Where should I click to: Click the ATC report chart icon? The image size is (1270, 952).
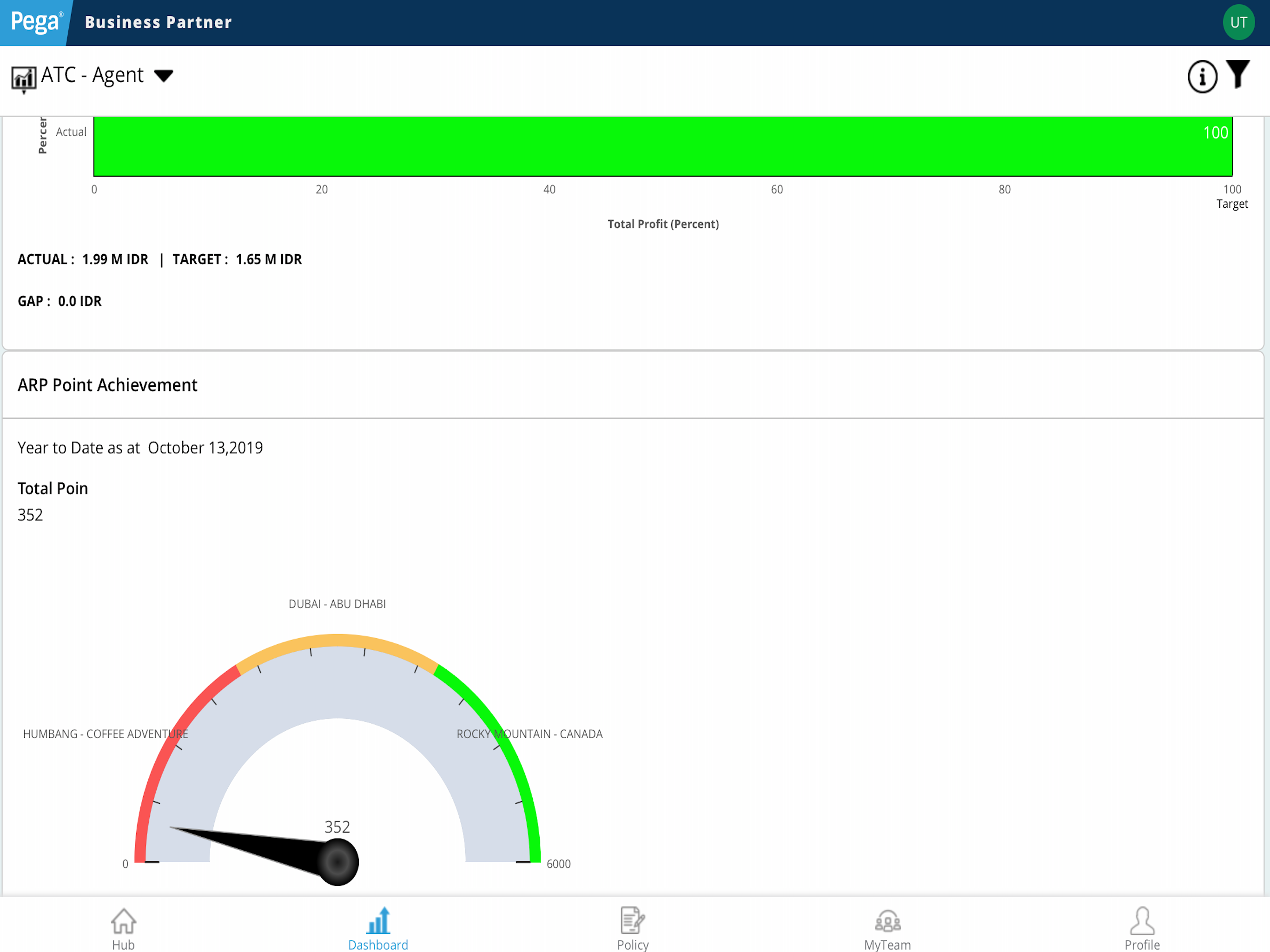24,79
